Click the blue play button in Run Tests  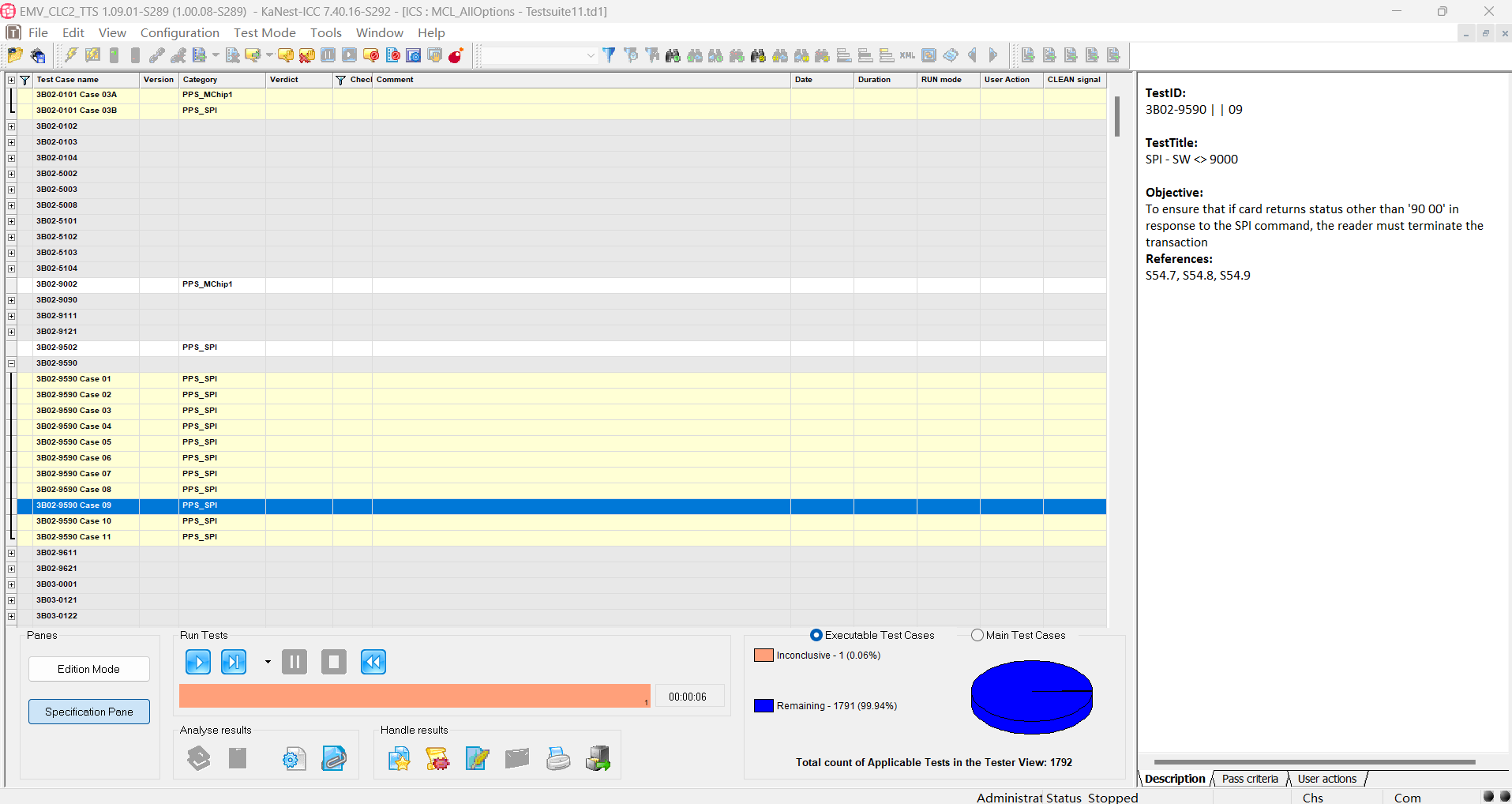click(198, 662)
